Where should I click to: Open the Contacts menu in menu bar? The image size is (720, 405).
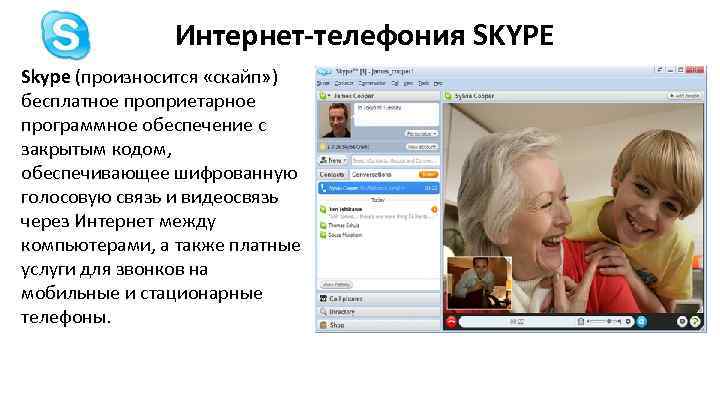coord(343,84)
